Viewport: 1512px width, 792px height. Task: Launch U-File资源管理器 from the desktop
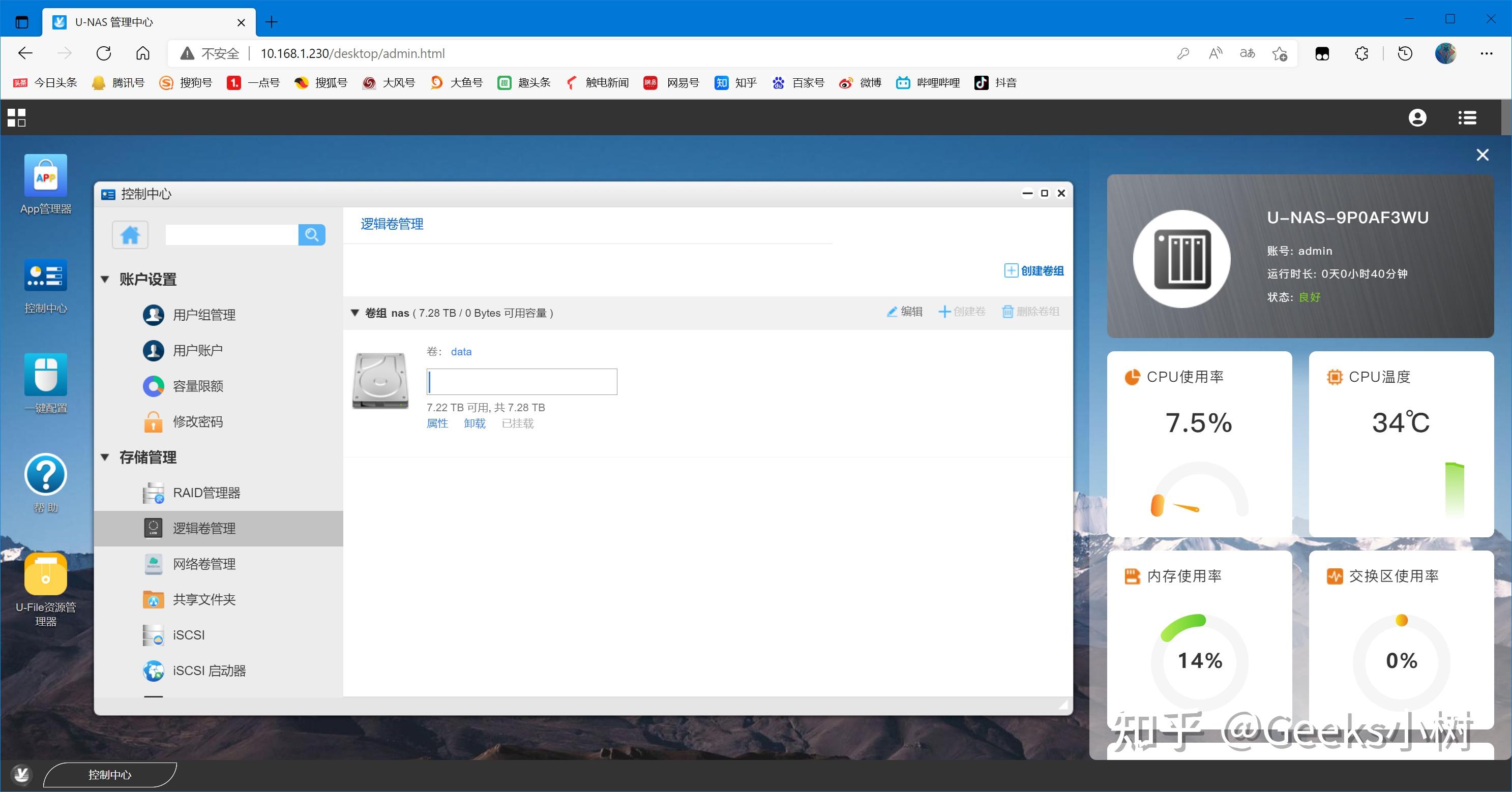coord(45,574)
